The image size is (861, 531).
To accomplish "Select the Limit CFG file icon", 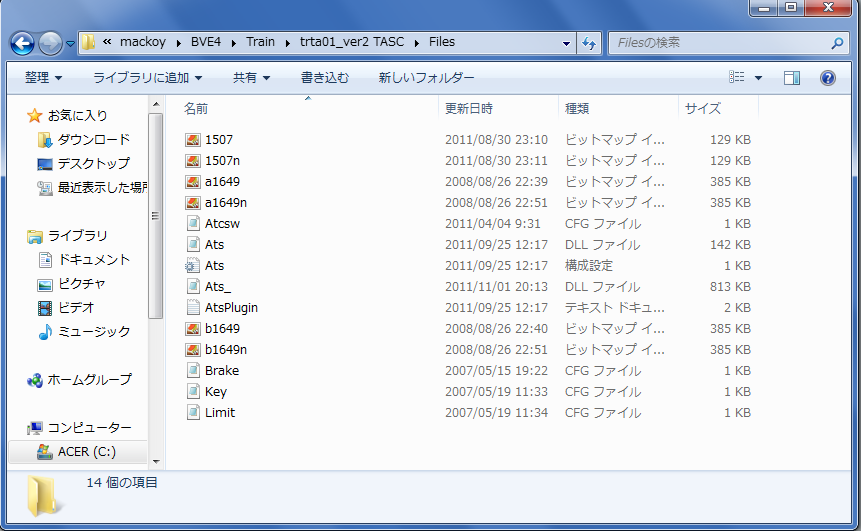I will coord(193,412).
